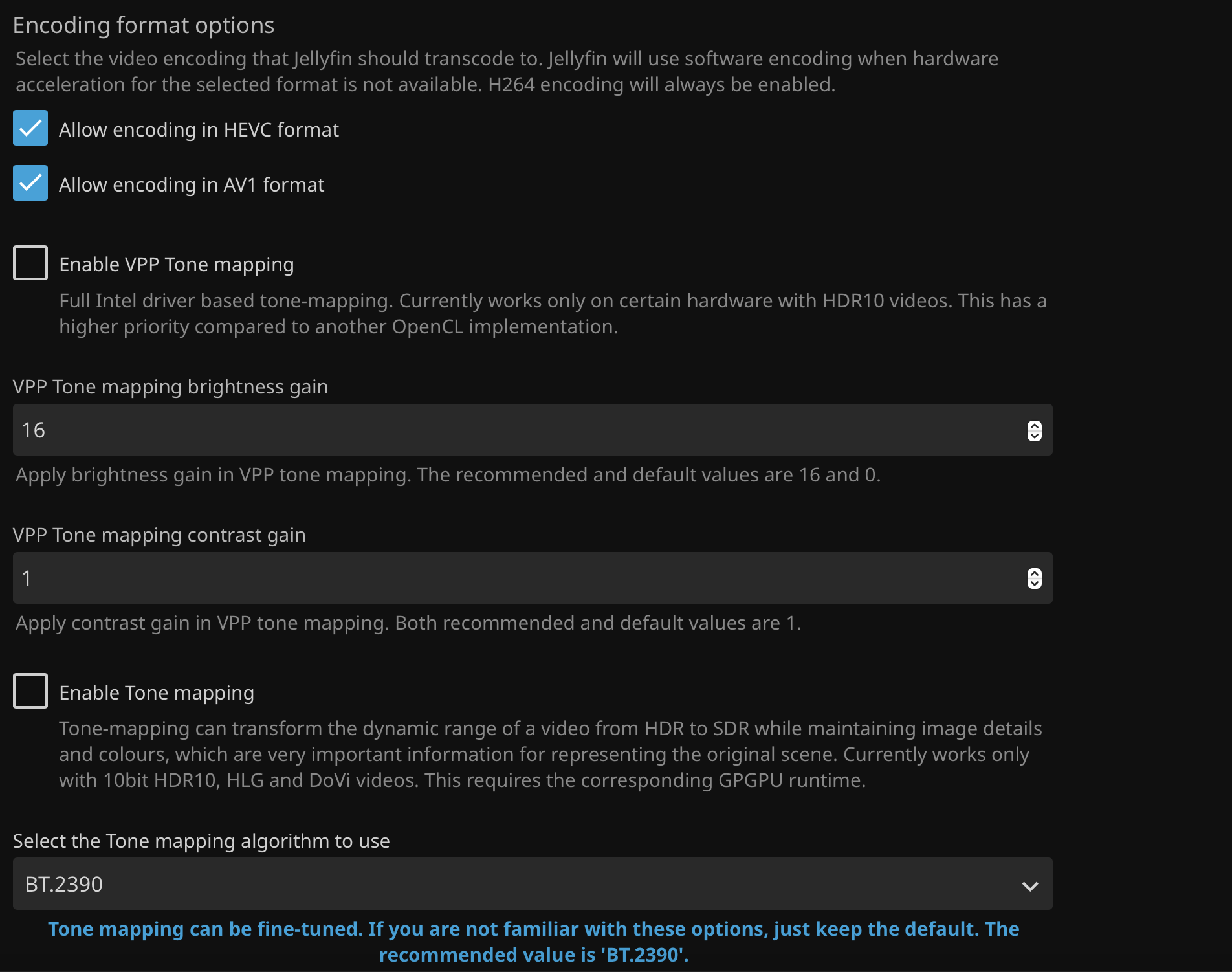Click the "Enable Tone mapping" label text
1232x972 pixels.
[157, 693]
